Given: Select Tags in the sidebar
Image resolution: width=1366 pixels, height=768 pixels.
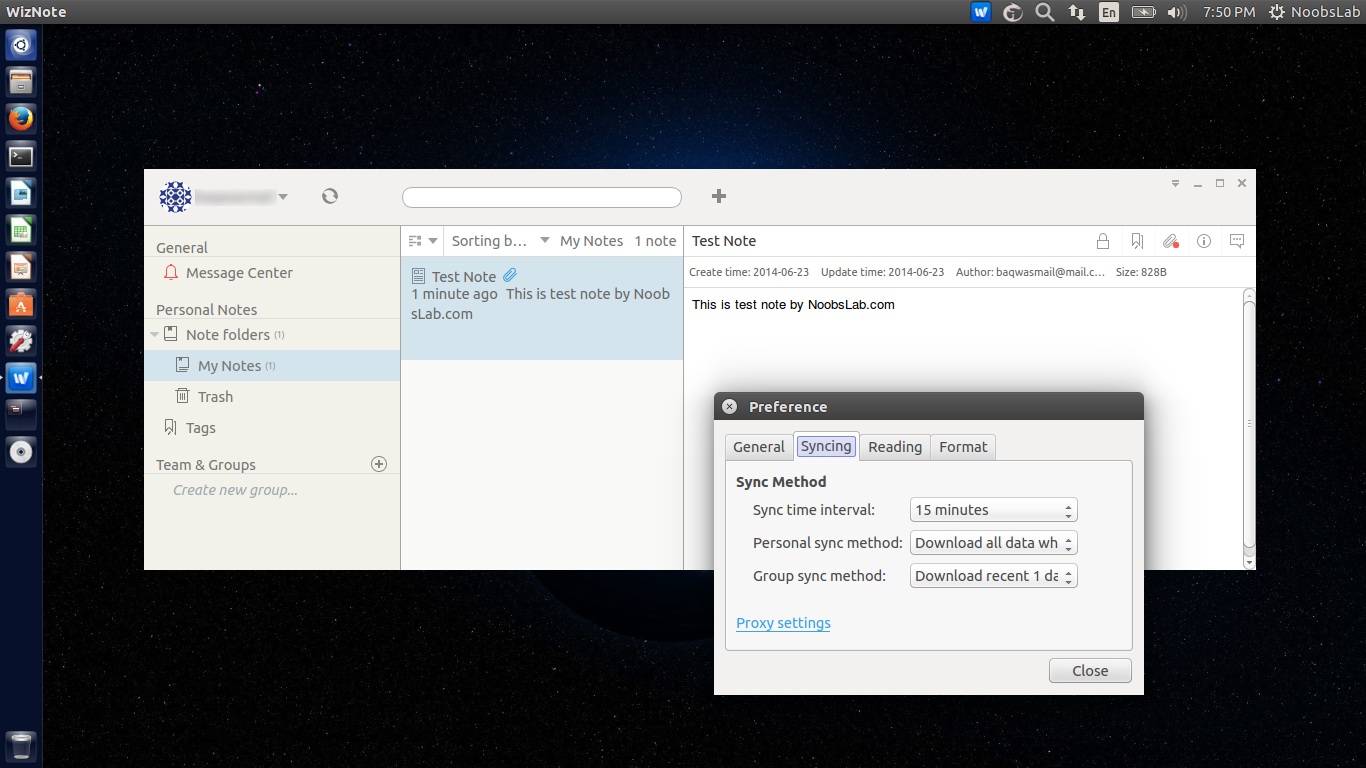Looking at the screenshot, I should tap(272, 428).
